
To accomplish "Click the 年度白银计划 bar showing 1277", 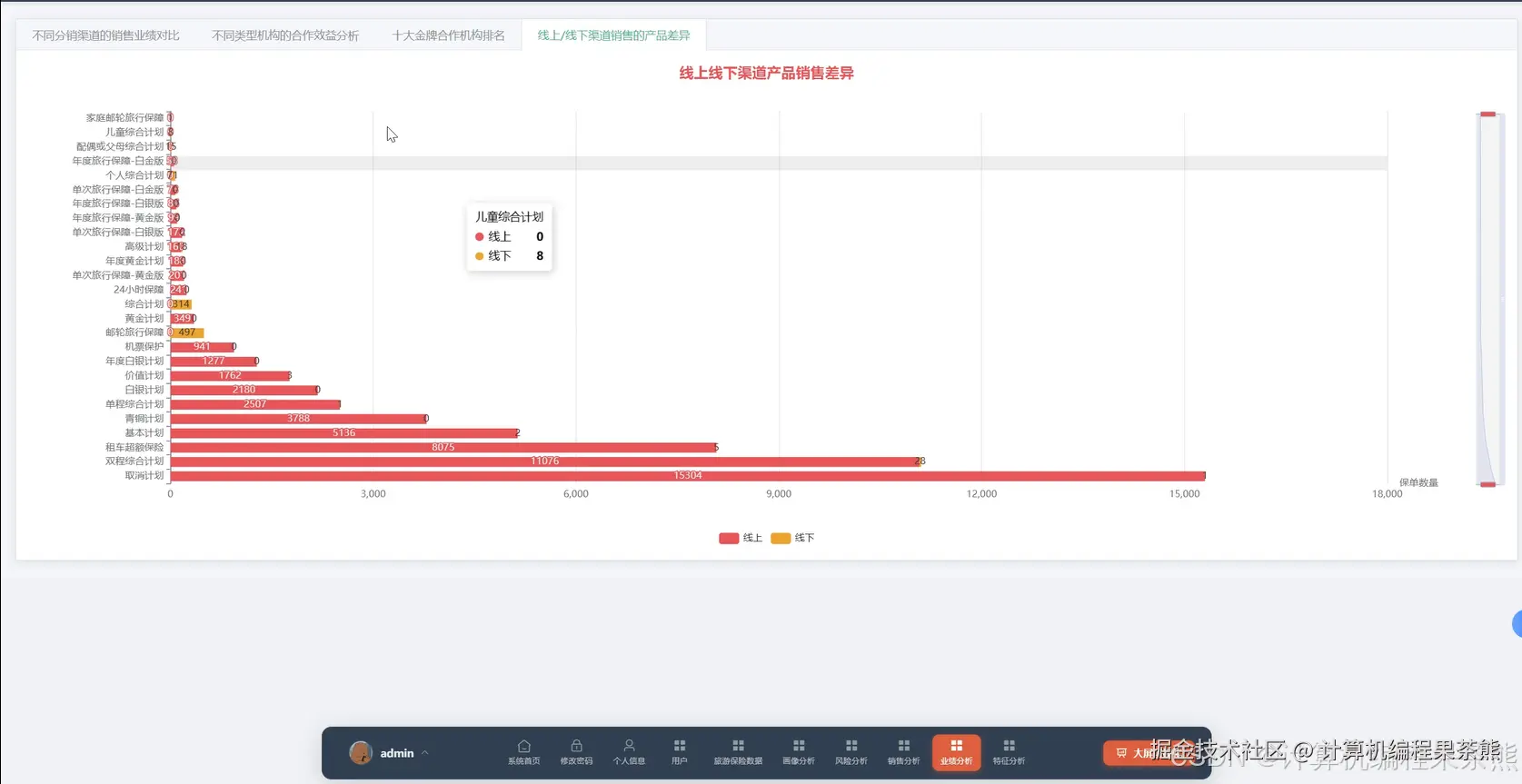I will click(214, 361).
